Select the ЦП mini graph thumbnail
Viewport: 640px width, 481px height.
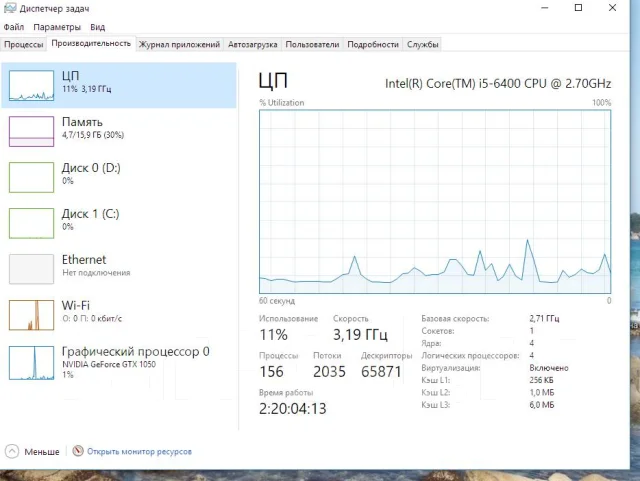coord(31,85)
